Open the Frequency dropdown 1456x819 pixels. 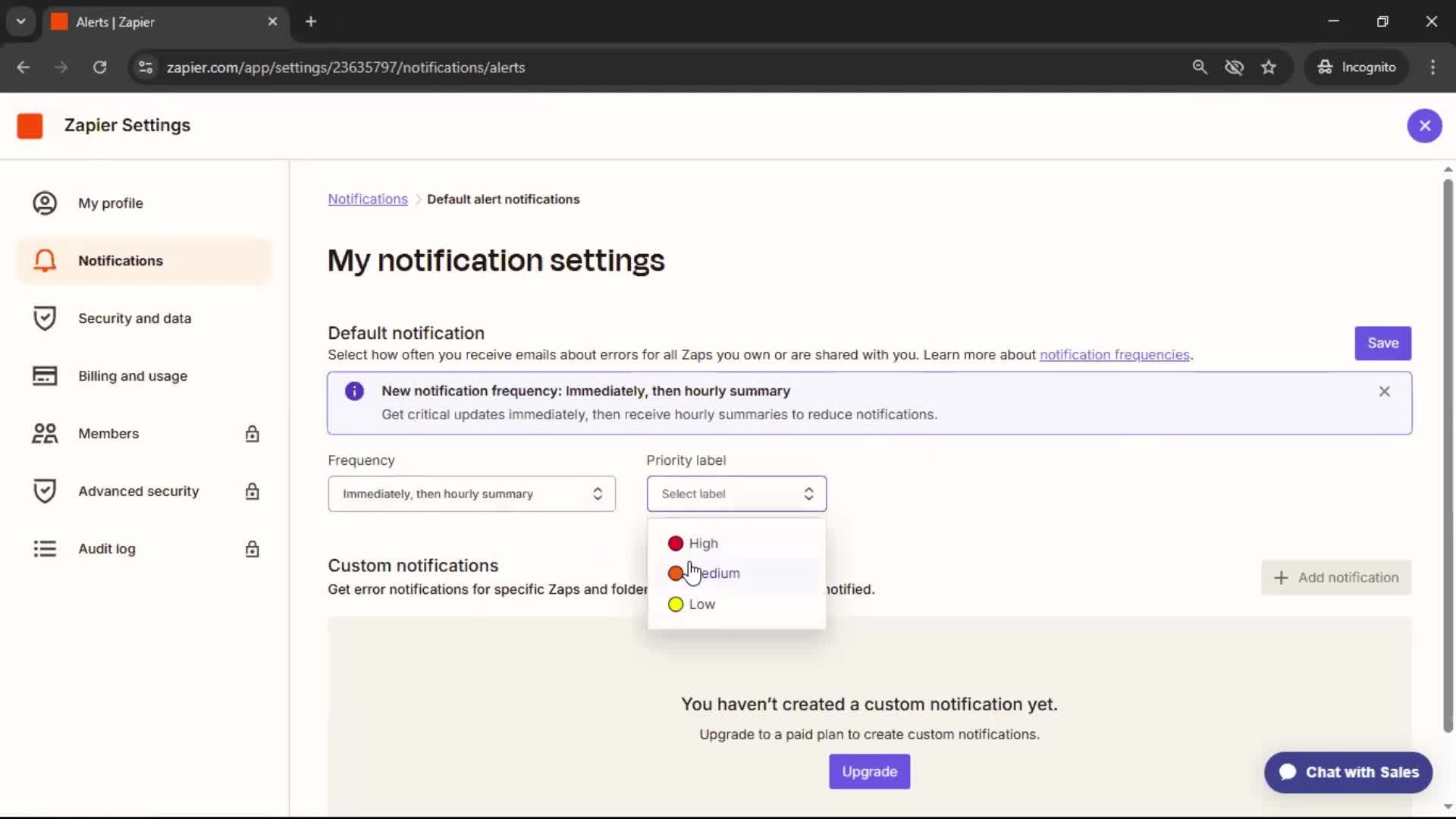[472, 494]
